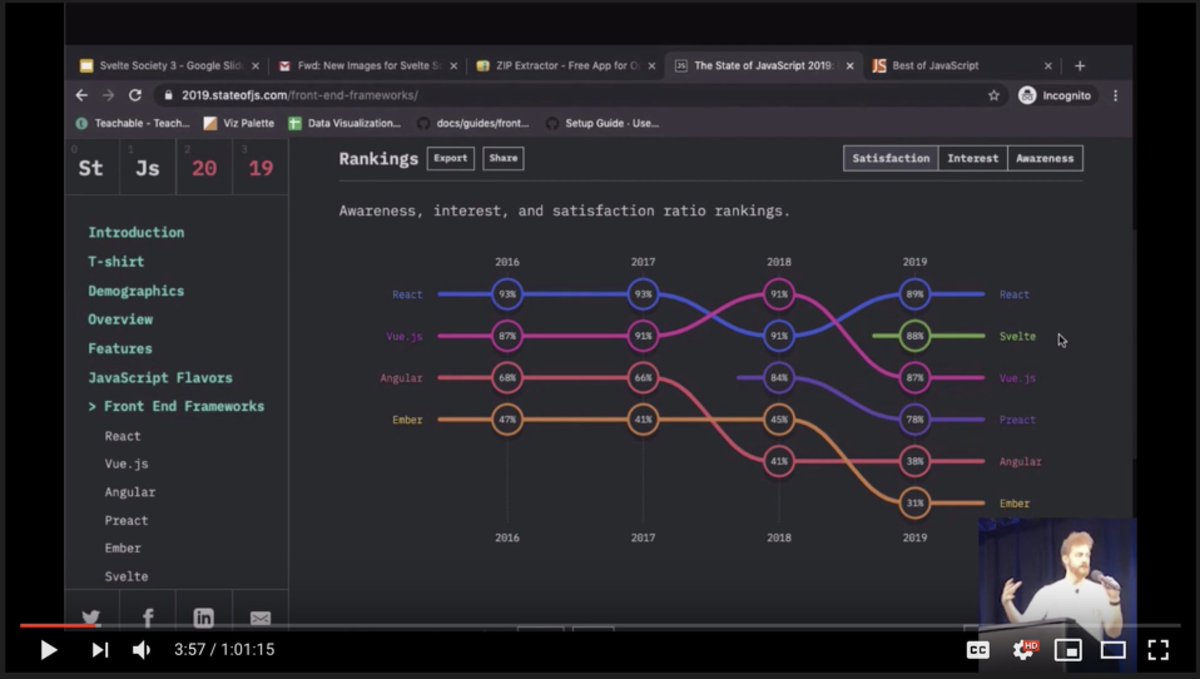Screen dimensions: 1200x679
Task: Click the Share button
Action: (503, 158)
